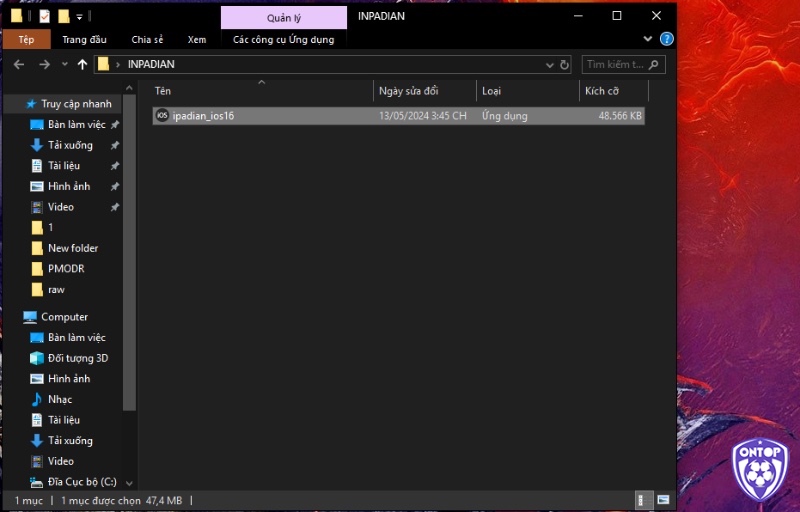Open pinned Tài liệu under quick access

64,166
